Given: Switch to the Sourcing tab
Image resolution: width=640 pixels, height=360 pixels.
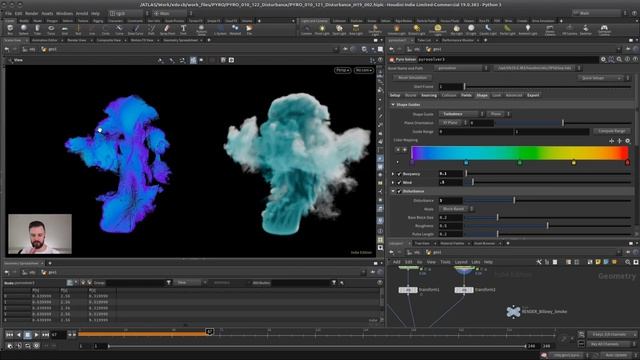Looking at the screenshot, I should [429, 96].
